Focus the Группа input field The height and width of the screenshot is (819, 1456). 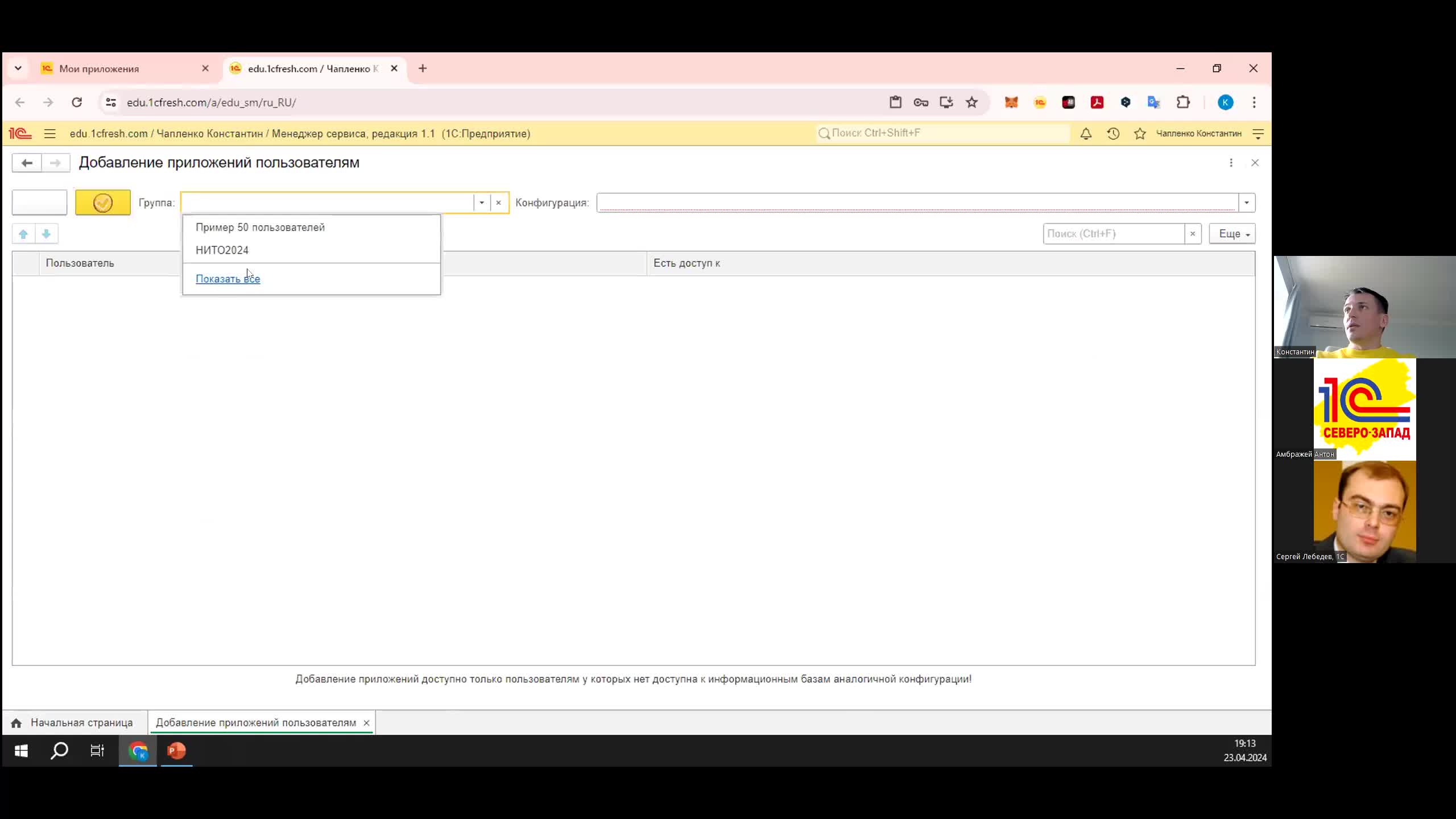328,202
